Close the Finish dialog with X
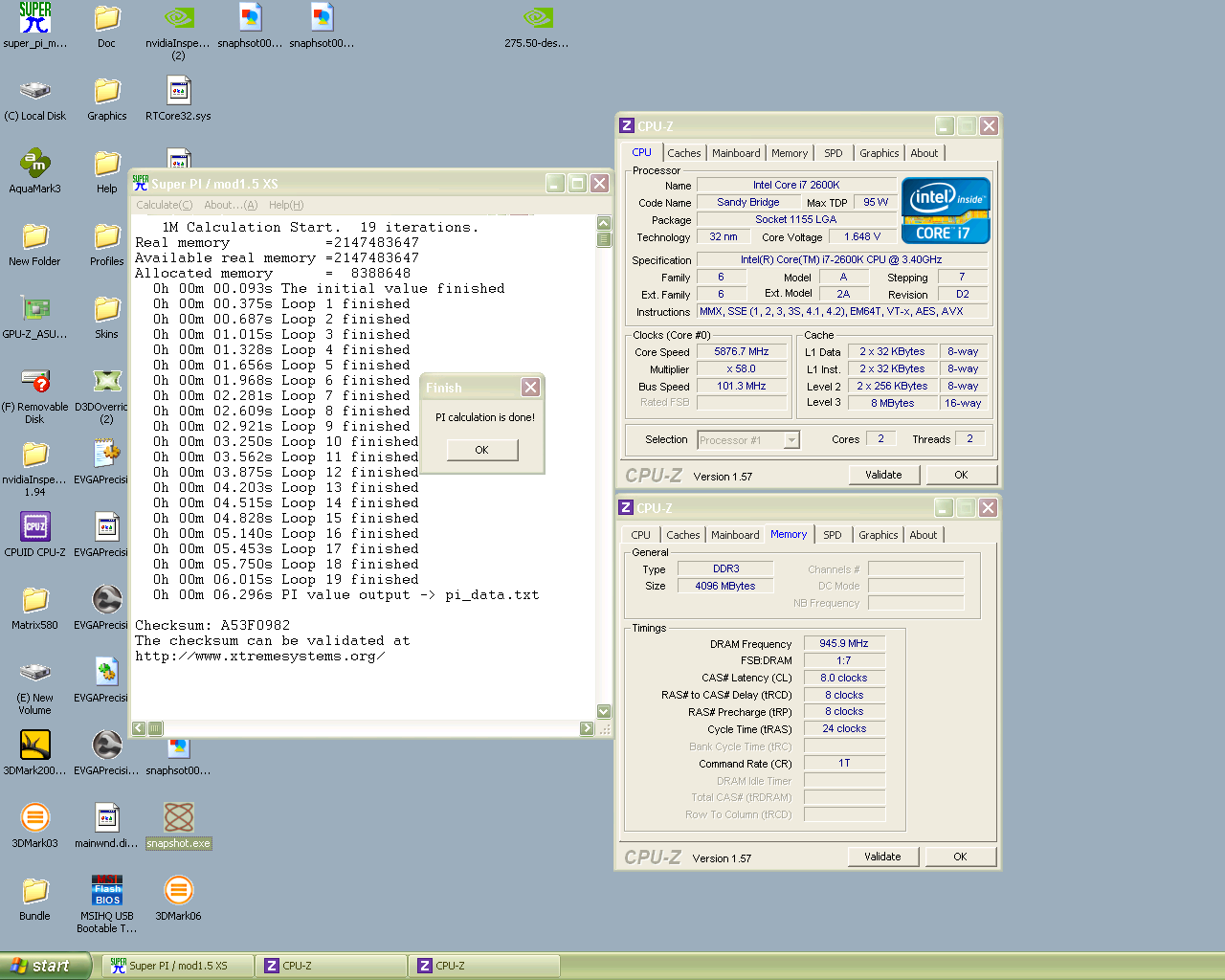Screen dimensions: 1225x980 click(530, 387)
